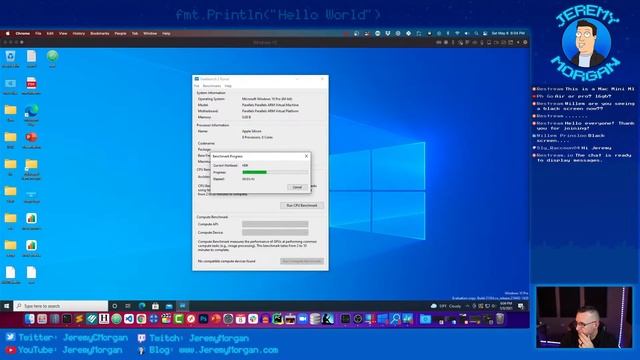Open the Window menu in the Mac menu bar
The width and height of the screenshot is (640, 360).
pos(150,33)
